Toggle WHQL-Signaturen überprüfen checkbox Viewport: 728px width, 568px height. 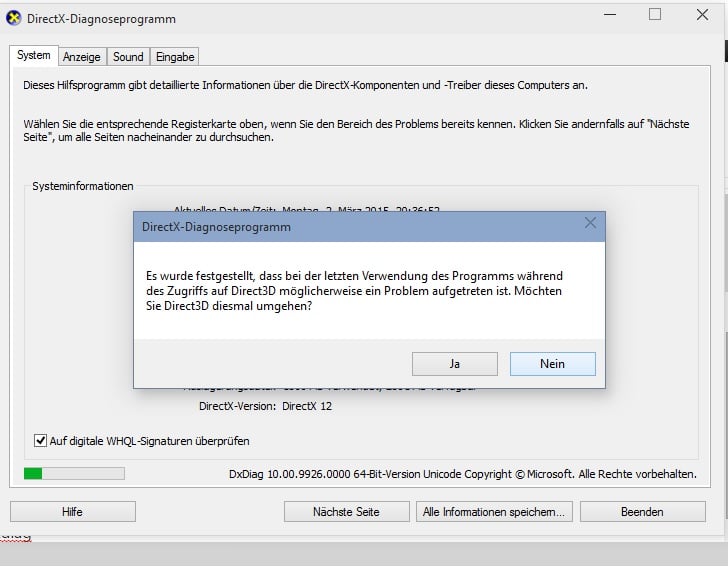click(x=40, y=440)
